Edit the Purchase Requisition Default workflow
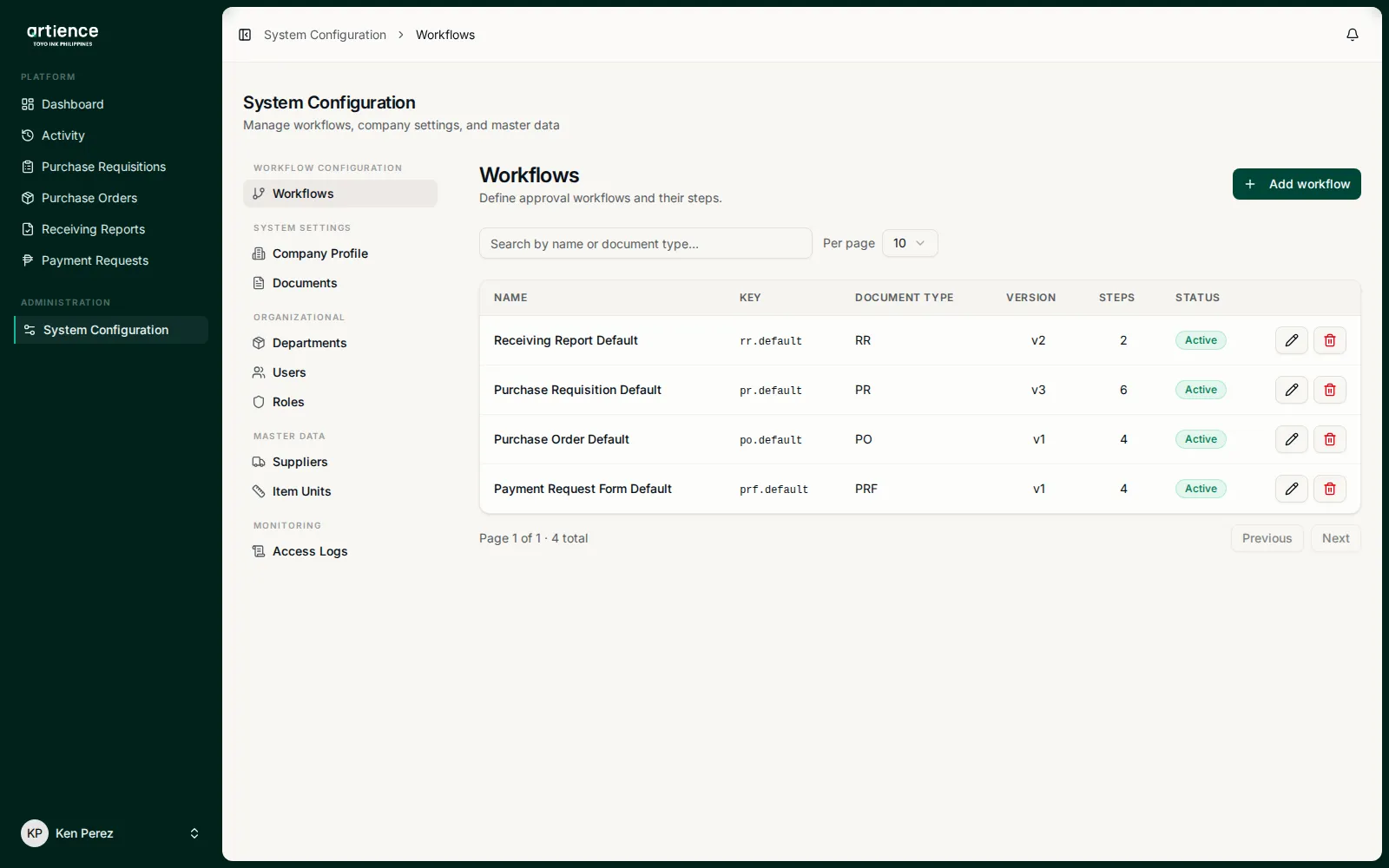 tap(1292, 390)
